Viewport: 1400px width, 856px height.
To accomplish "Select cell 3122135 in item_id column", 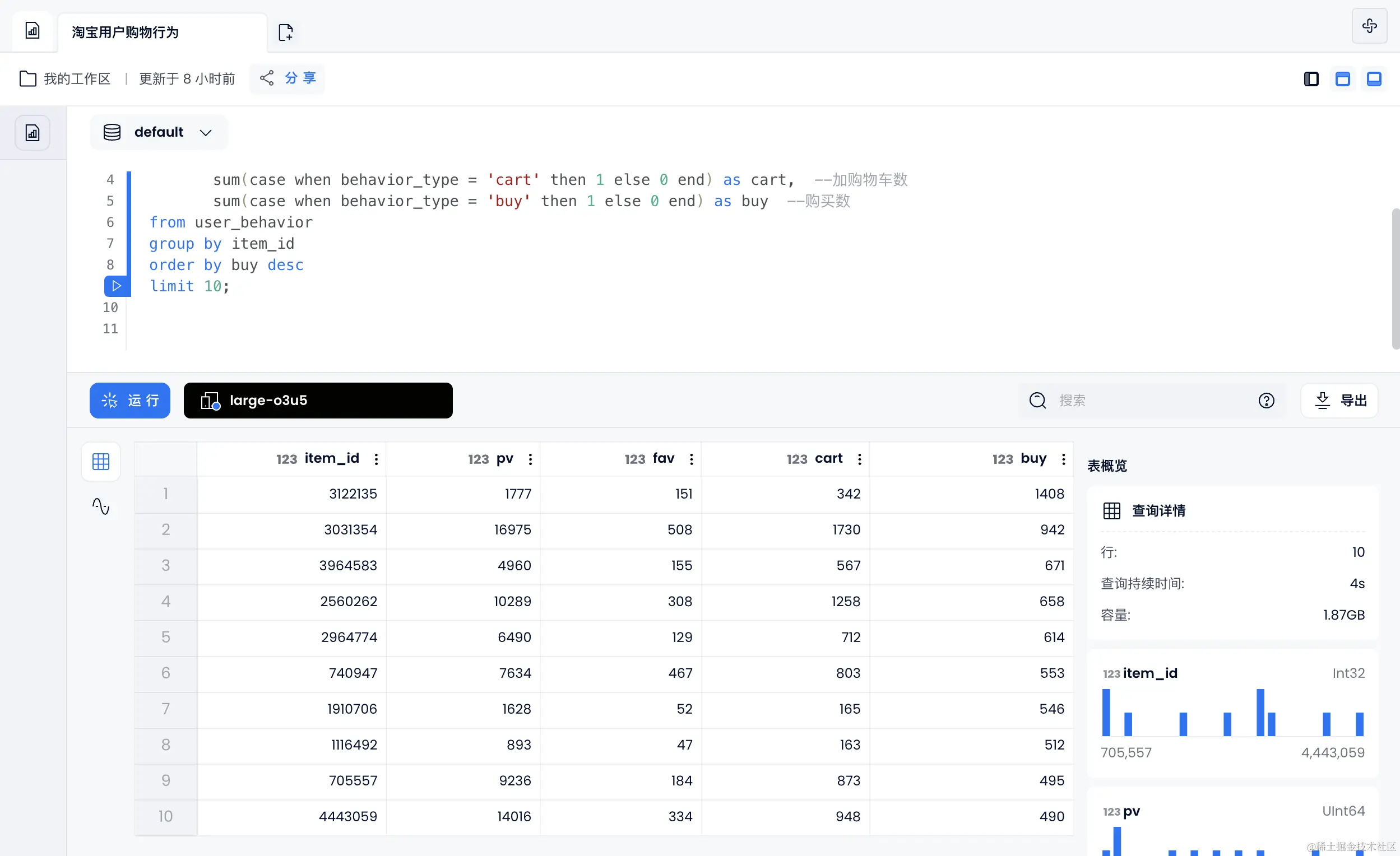I will click(291, 494).
